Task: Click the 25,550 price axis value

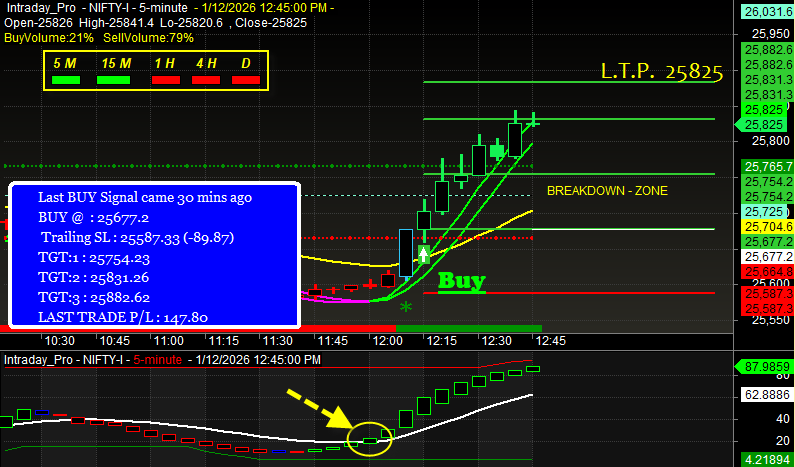Action: click(x=770, y=319)
